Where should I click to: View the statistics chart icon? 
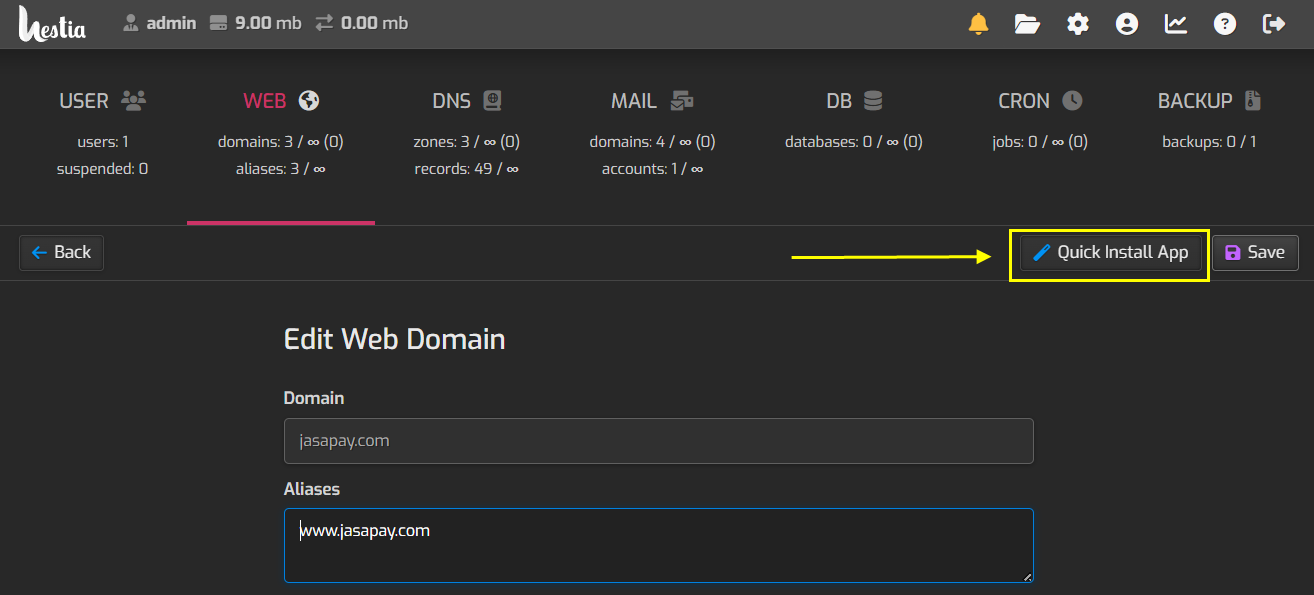pos(1176,24)
